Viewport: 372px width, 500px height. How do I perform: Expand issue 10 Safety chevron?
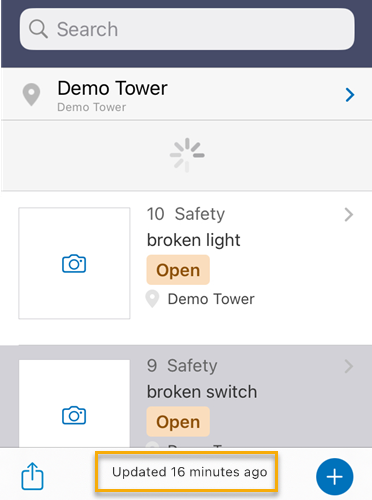349,215
